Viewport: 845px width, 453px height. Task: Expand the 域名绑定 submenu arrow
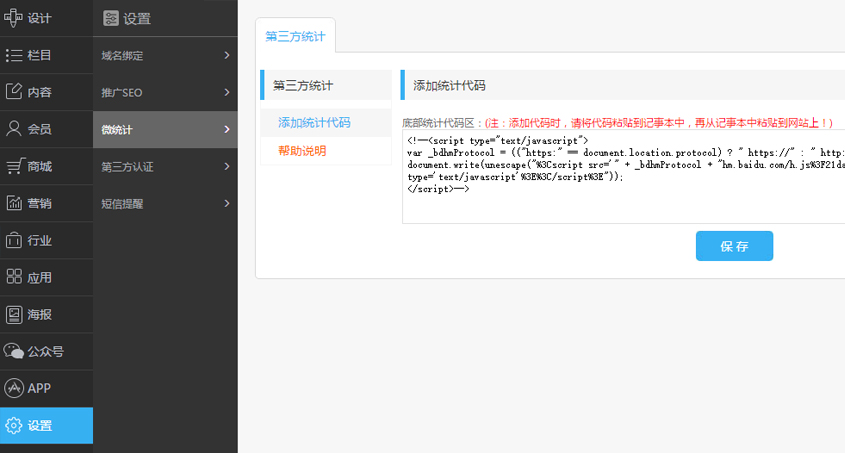(227, 55)
